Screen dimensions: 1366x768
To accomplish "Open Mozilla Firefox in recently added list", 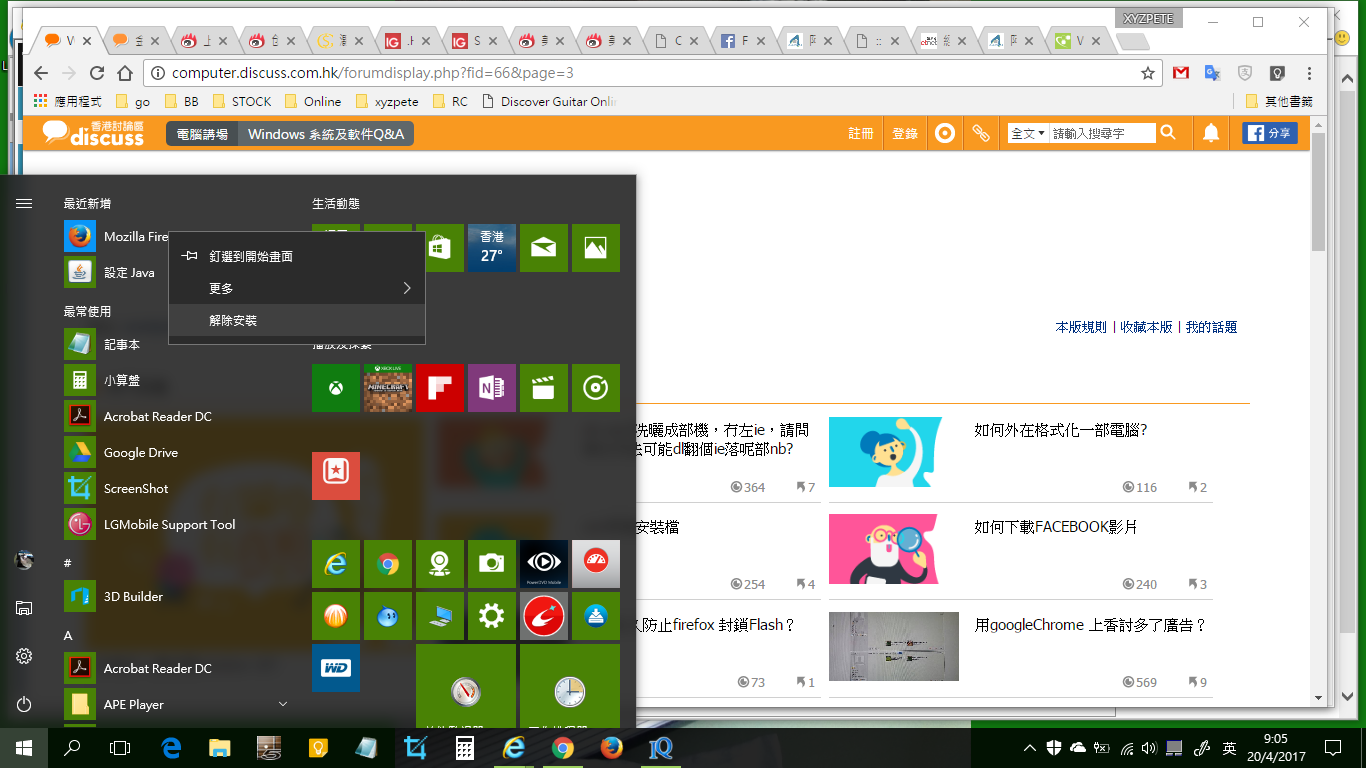I will pos(116,237).
